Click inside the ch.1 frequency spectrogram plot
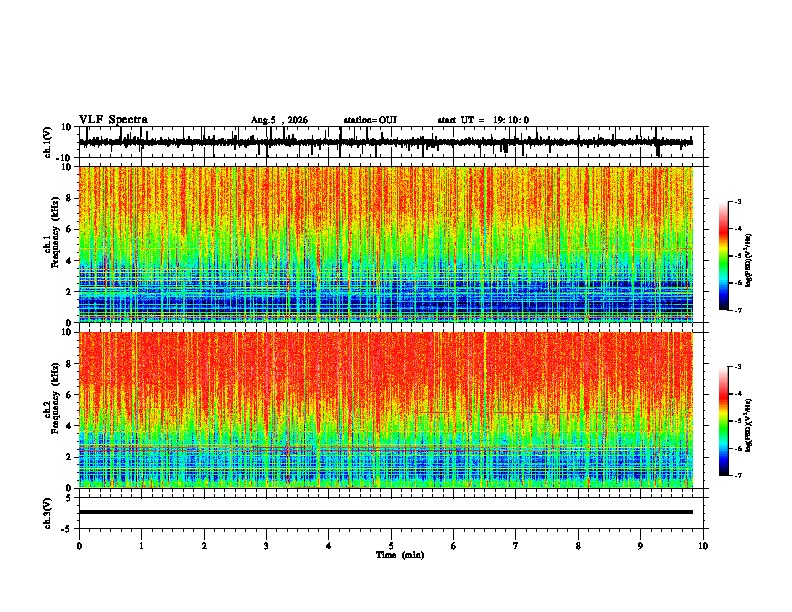 [393, 244]
